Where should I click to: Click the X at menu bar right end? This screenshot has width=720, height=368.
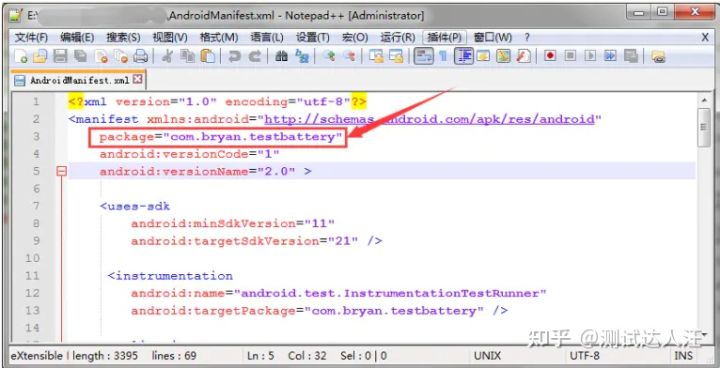click(x=705, y=37)
